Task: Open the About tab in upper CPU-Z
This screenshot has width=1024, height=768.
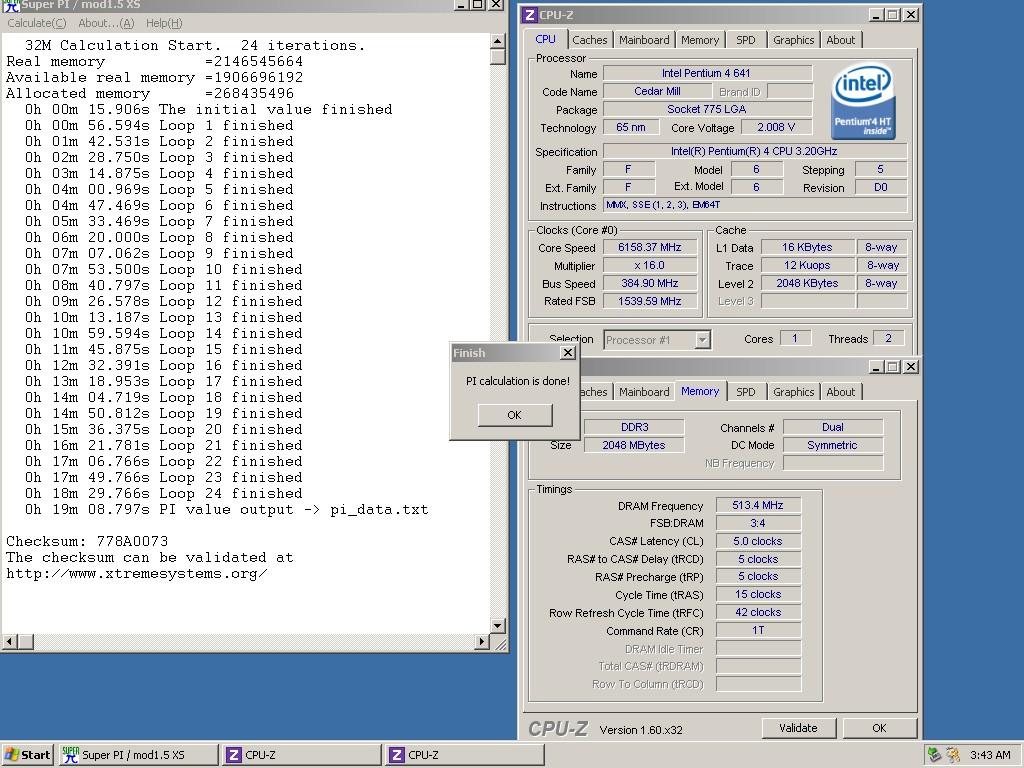Action: (840, 40)
